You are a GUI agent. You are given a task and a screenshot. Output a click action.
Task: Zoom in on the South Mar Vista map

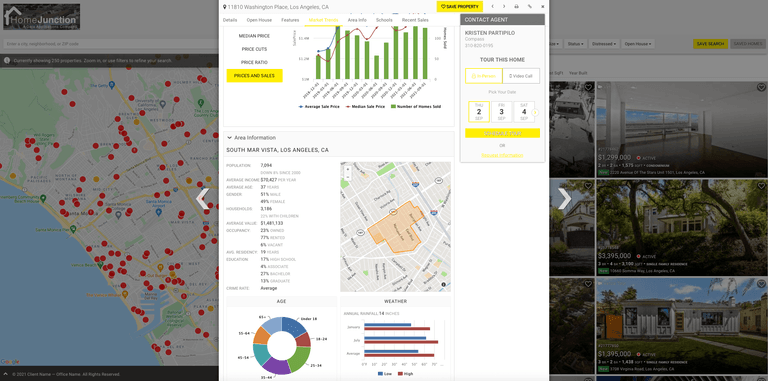(348, 169)
